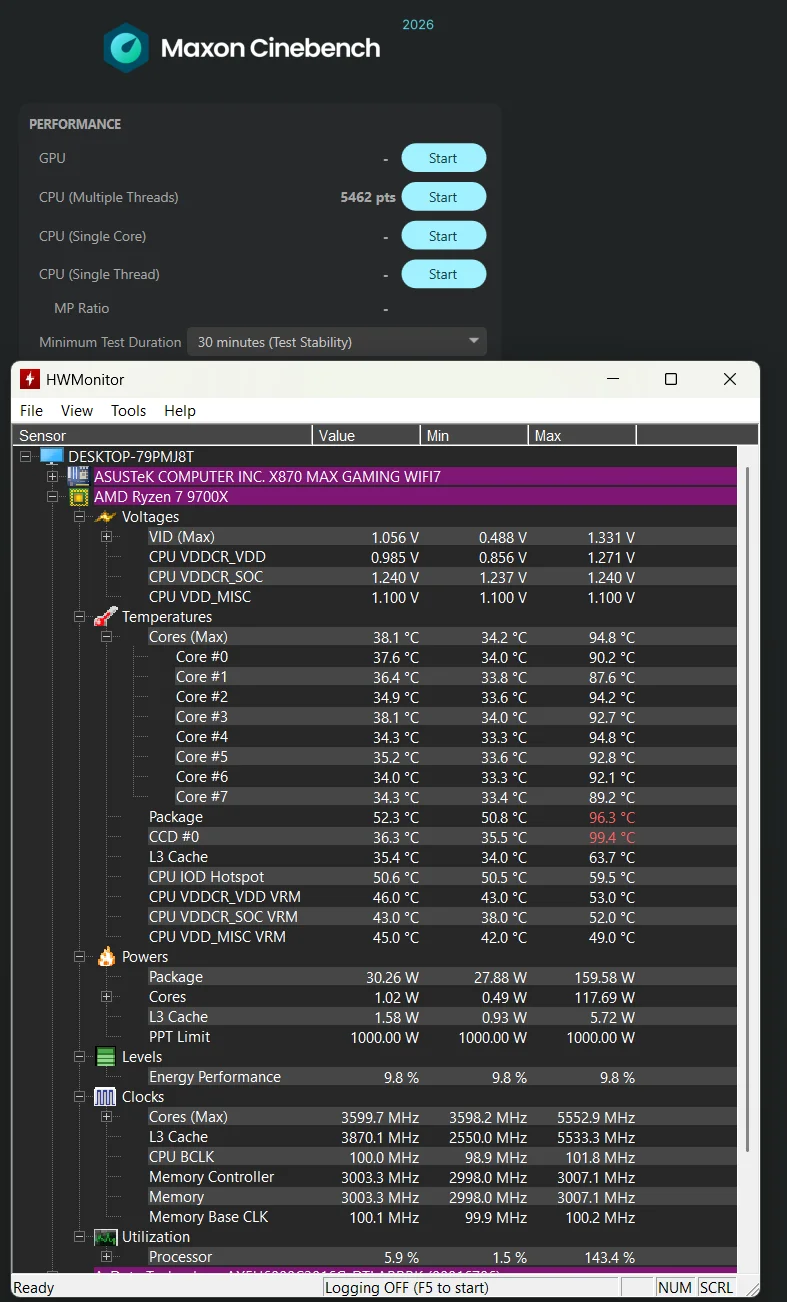Start the CPU (Multiple Threads) test
787x1302 pixels.
[x=444, y=197]
